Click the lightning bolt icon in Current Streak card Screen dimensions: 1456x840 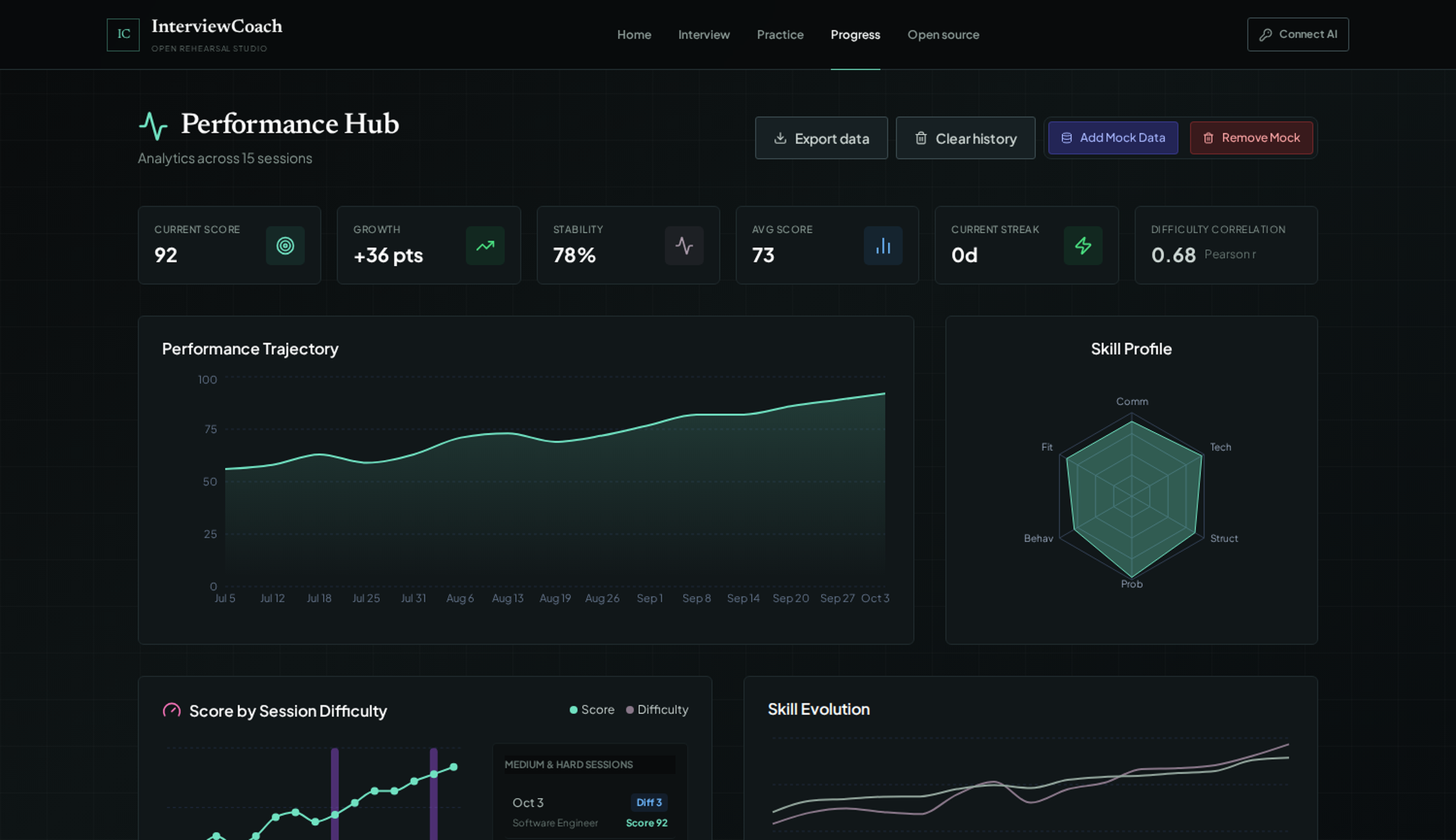pos(1083,245)
